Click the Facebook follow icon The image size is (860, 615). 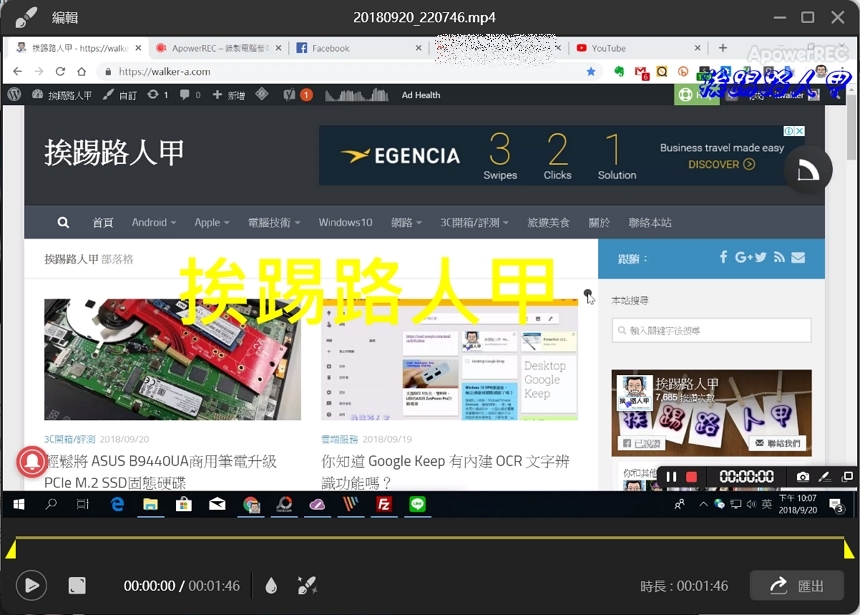coord(723,257)
